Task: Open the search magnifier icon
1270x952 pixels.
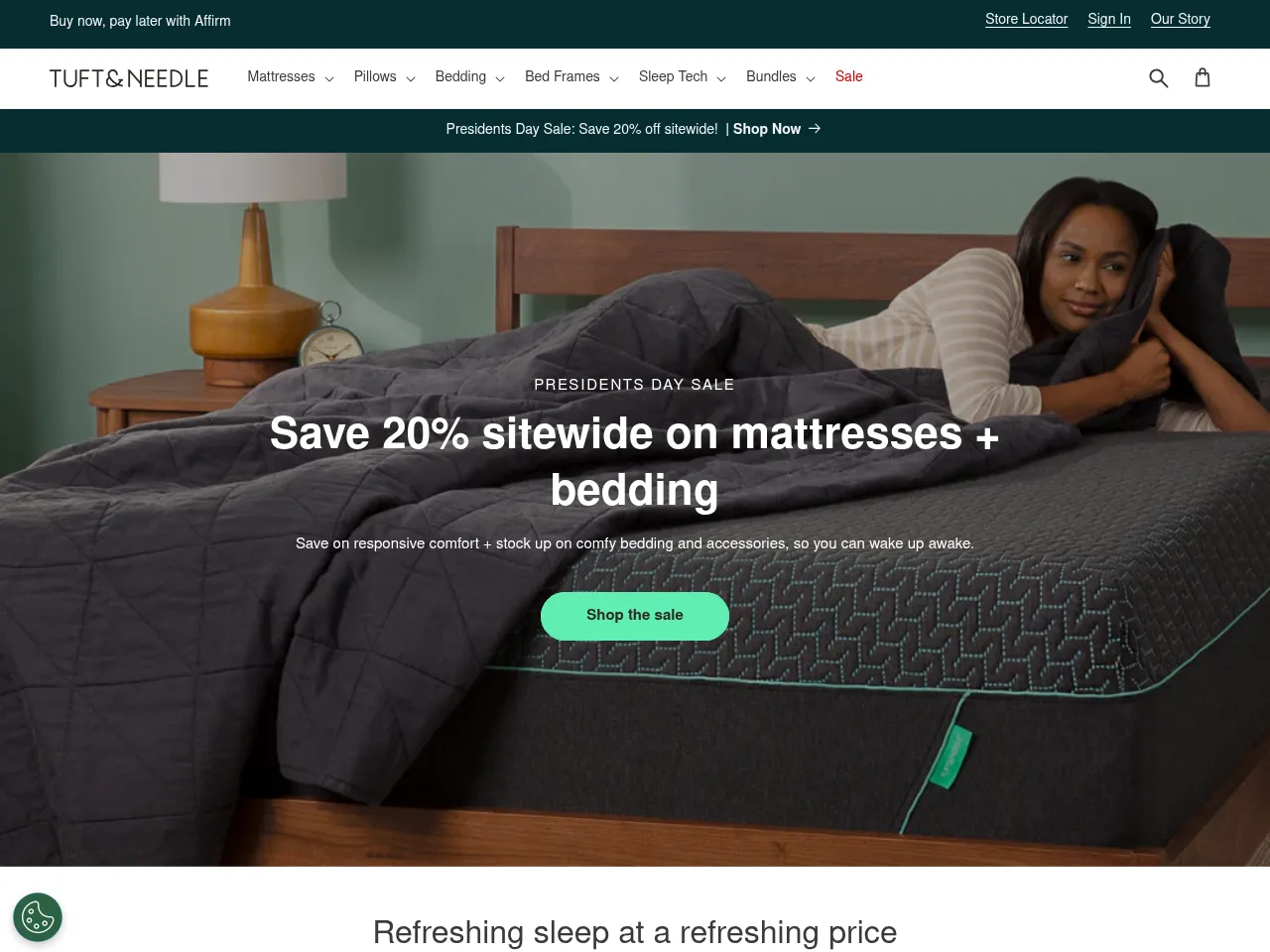Action: click(1158, 77)
